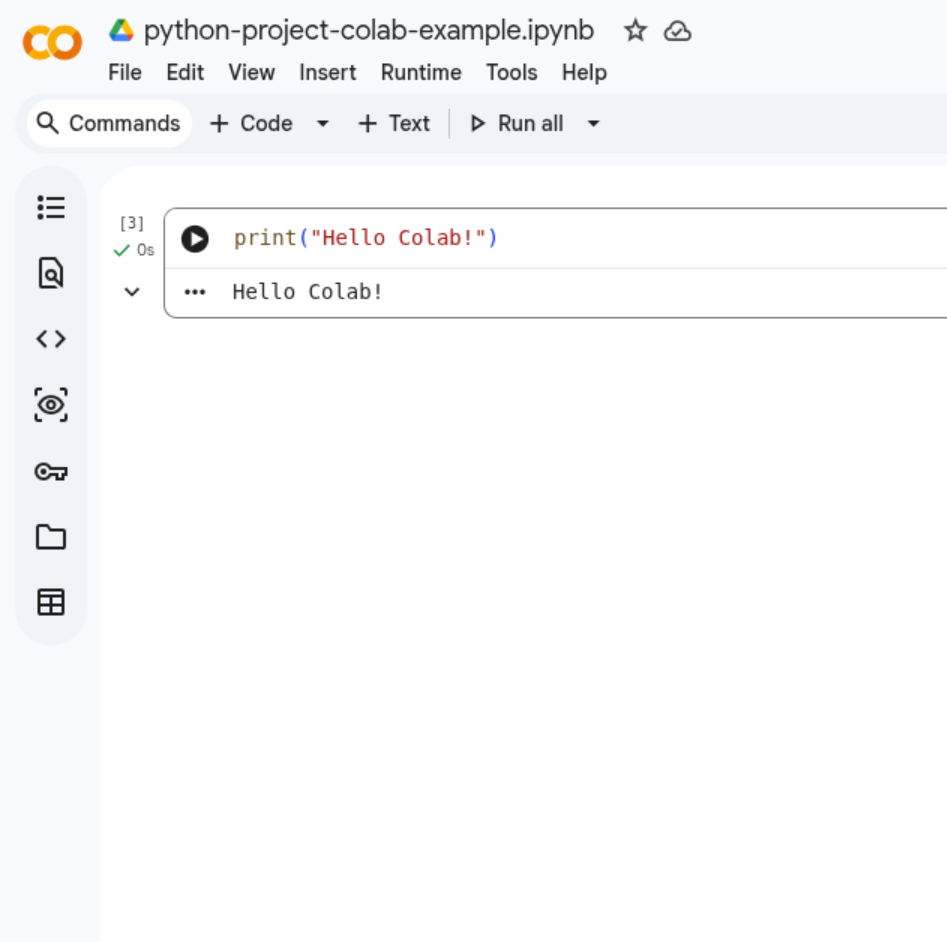Image resolution: width=947 pixels, height=942 pixels.
Task: Click the cloud saved status icon
Action: [677, 31]
